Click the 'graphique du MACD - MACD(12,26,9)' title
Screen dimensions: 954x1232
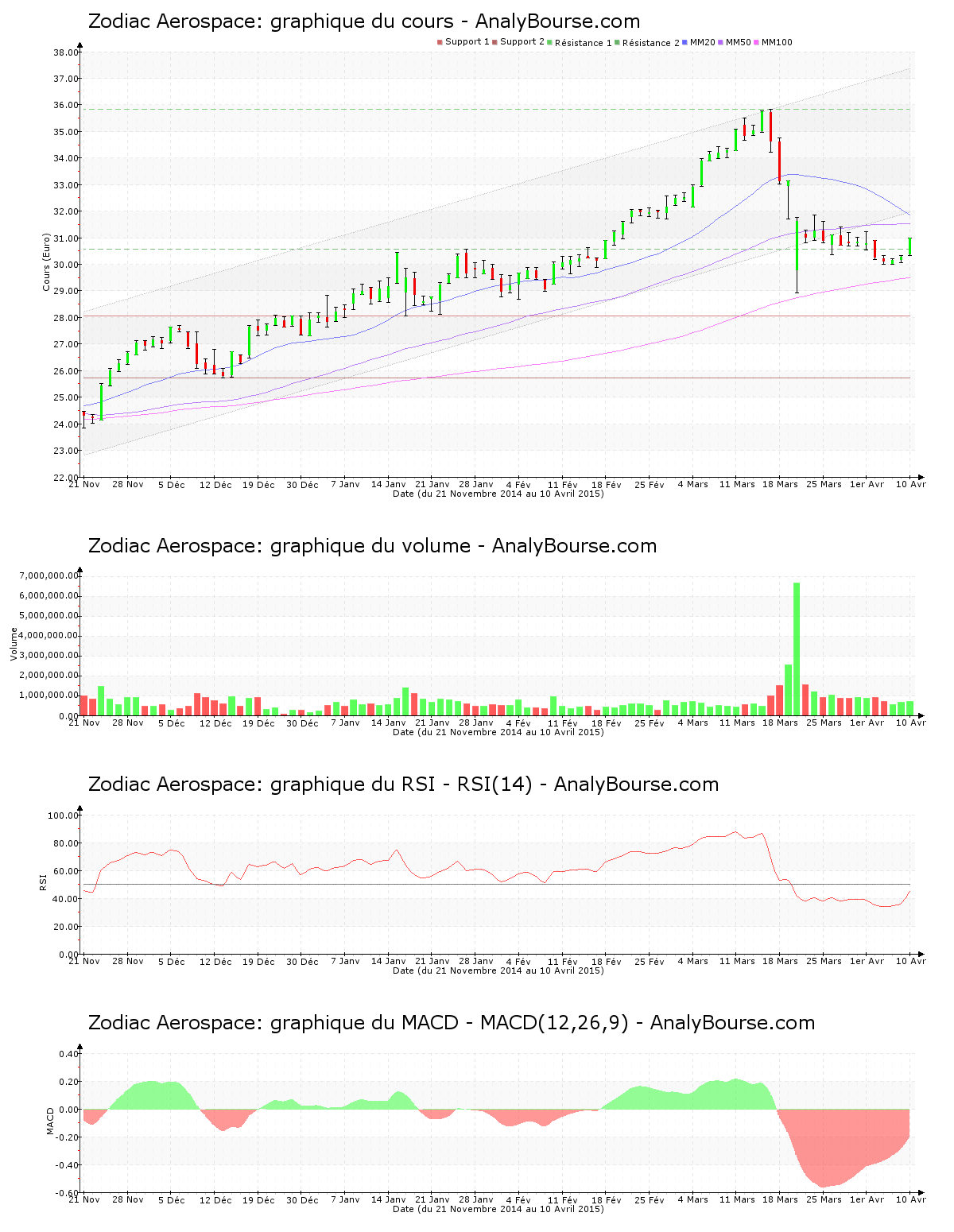pos(451,1023)
